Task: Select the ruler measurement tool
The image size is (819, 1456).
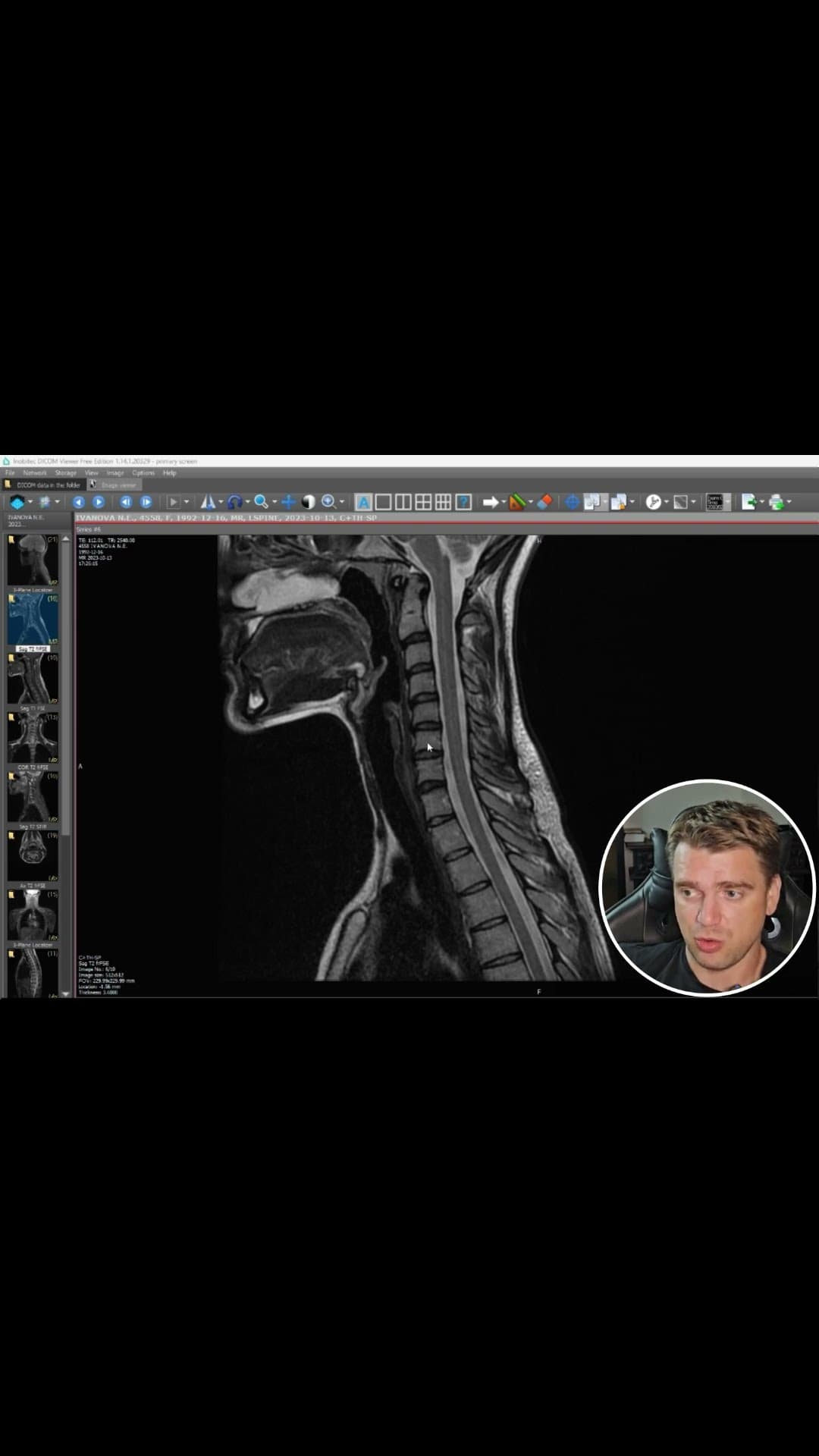Action: pos(517,502)
